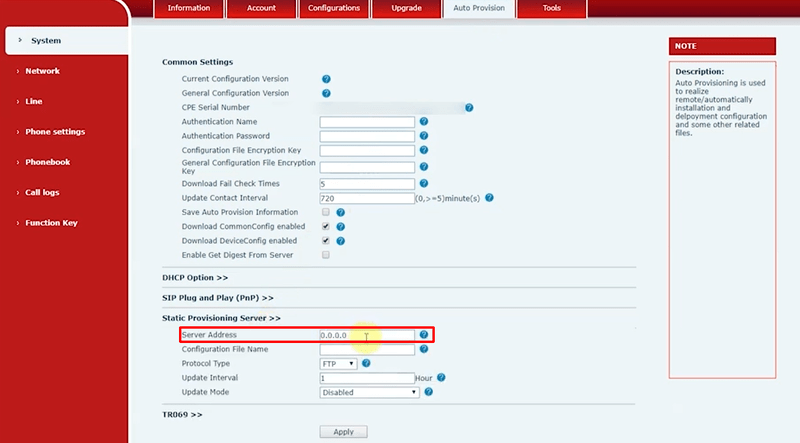Viewport: 800px width, 443px height.
Task: Uncheck Download CommonConfig enabled
Action: (326, 227)
